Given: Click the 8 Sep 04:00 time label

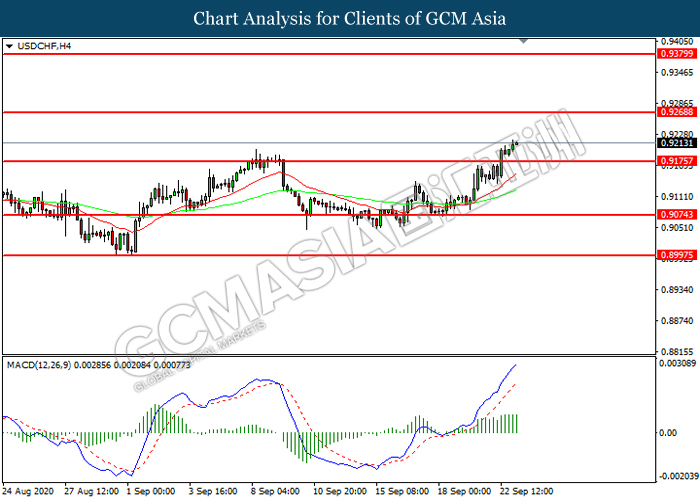Looking at the screenshot, I should 275,492.
